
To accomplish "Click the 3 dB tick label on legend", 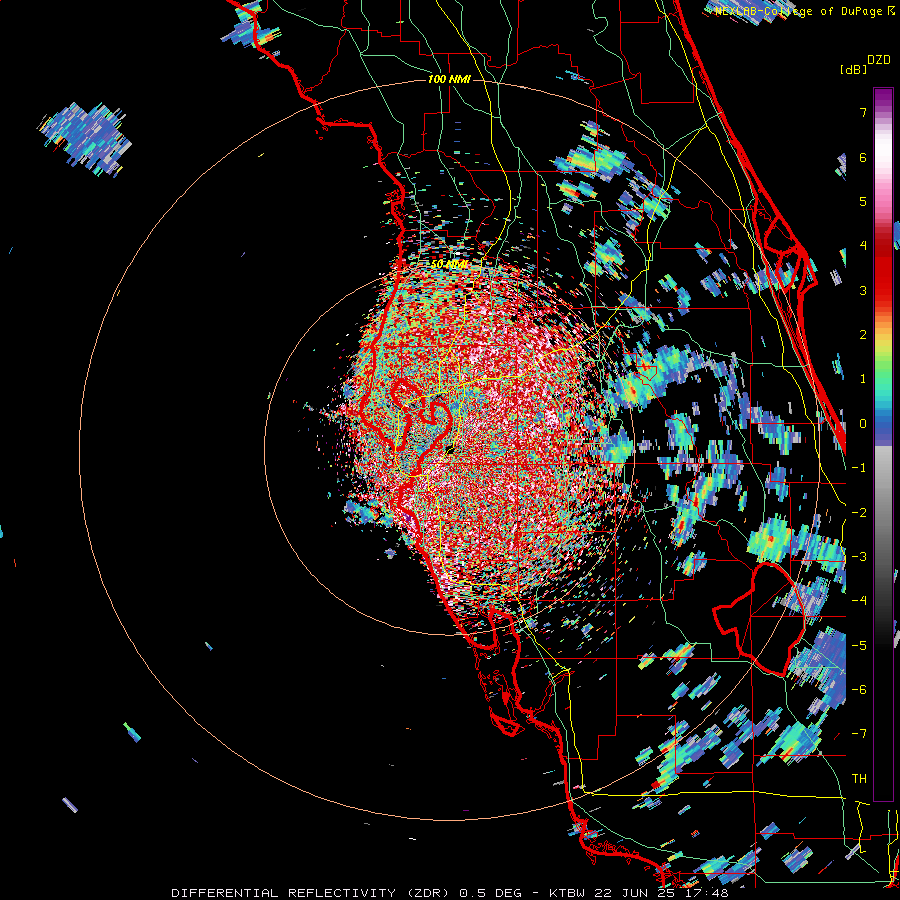I will 863,290.
